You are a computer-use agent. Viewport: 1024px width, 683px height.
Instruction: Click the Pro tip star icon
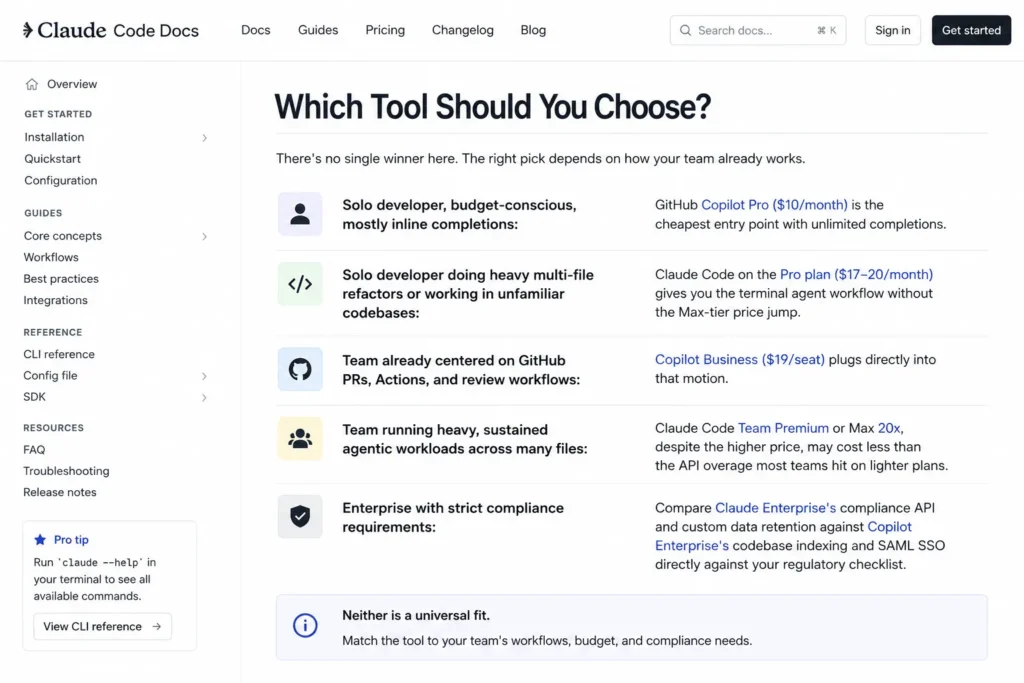[40, 539]
